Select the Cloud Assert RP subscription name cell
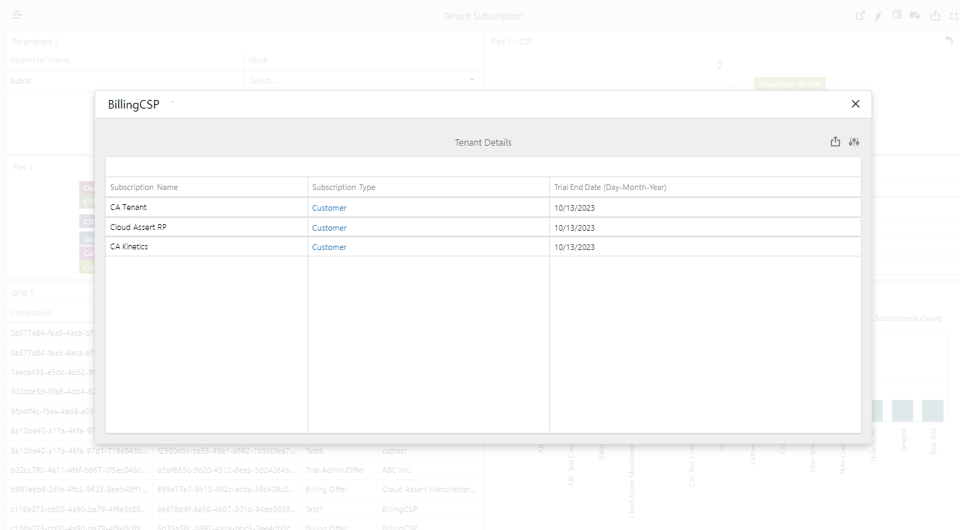Screen dimensions: 960x530 click(x=206, y=227)
